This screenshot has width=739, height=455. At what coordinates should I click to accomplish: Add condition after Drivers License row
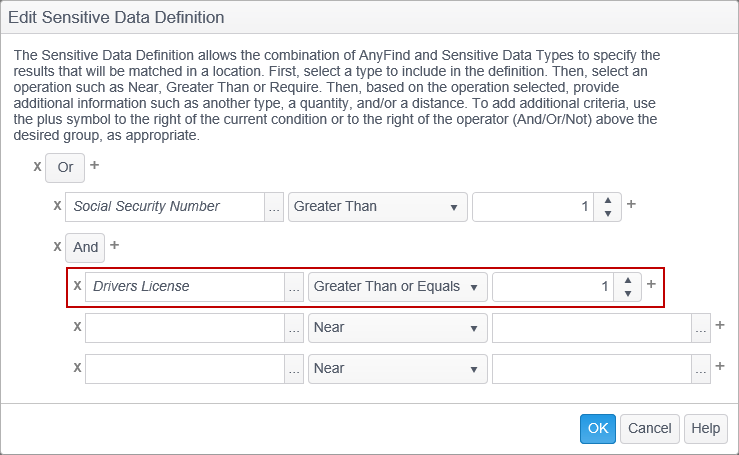point(651,285)
